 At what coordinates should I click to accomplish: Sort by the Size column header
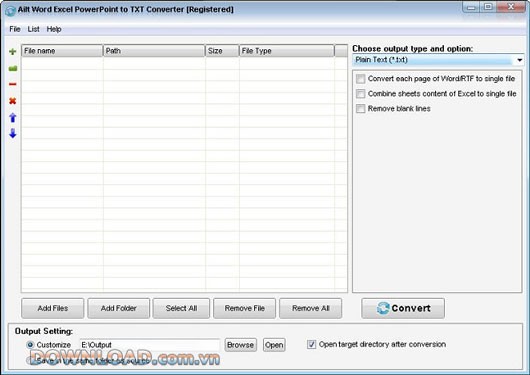point(222,51)
